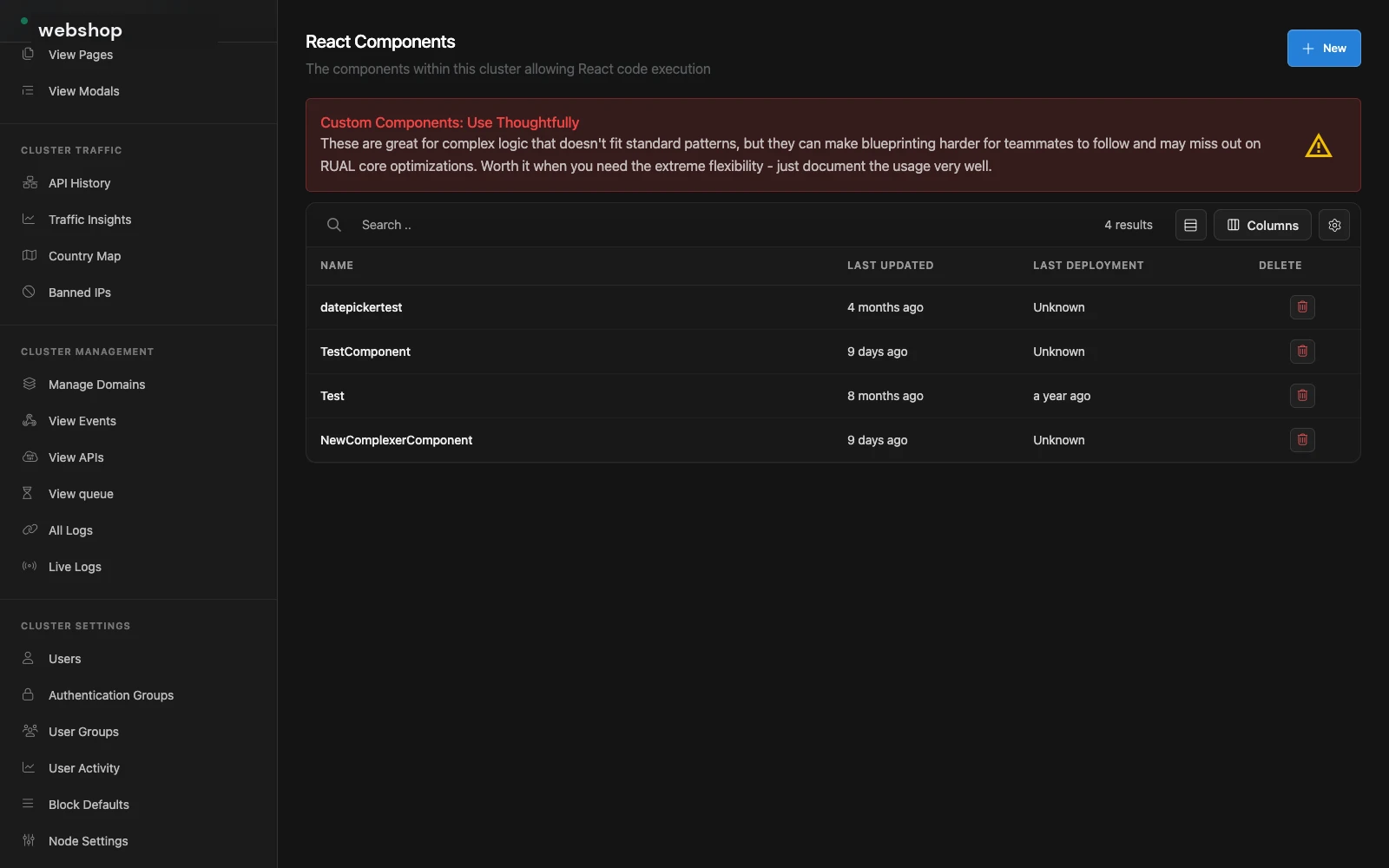Navigate to Traffic Insights
Screen dimensions: 1389x868
(90, 220)
